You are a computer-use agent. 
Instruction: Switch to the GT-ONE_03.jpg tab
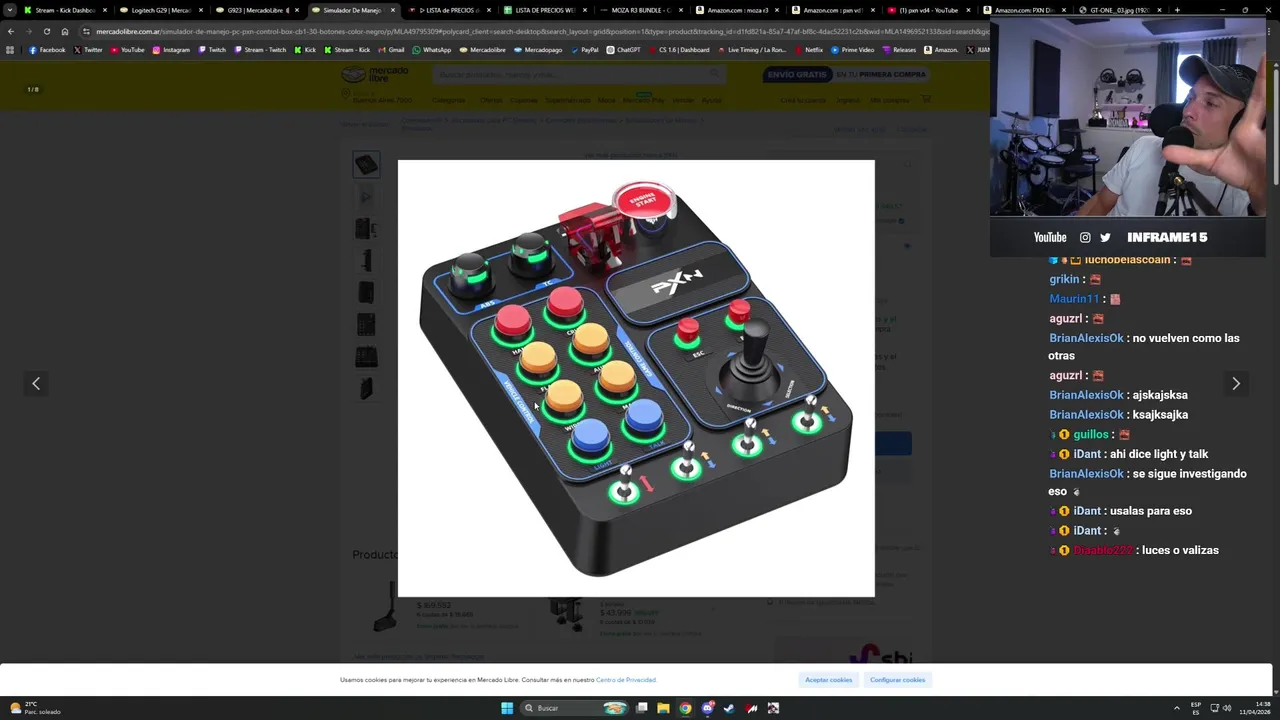1118,10
